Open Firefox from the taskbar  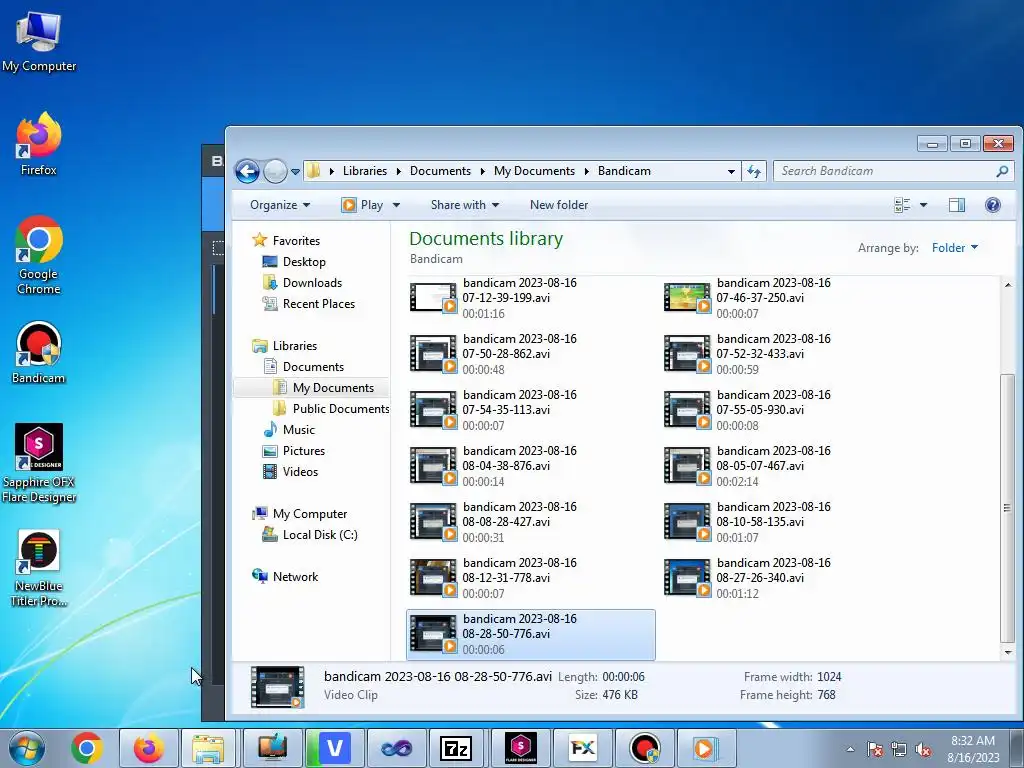(149, 748)
